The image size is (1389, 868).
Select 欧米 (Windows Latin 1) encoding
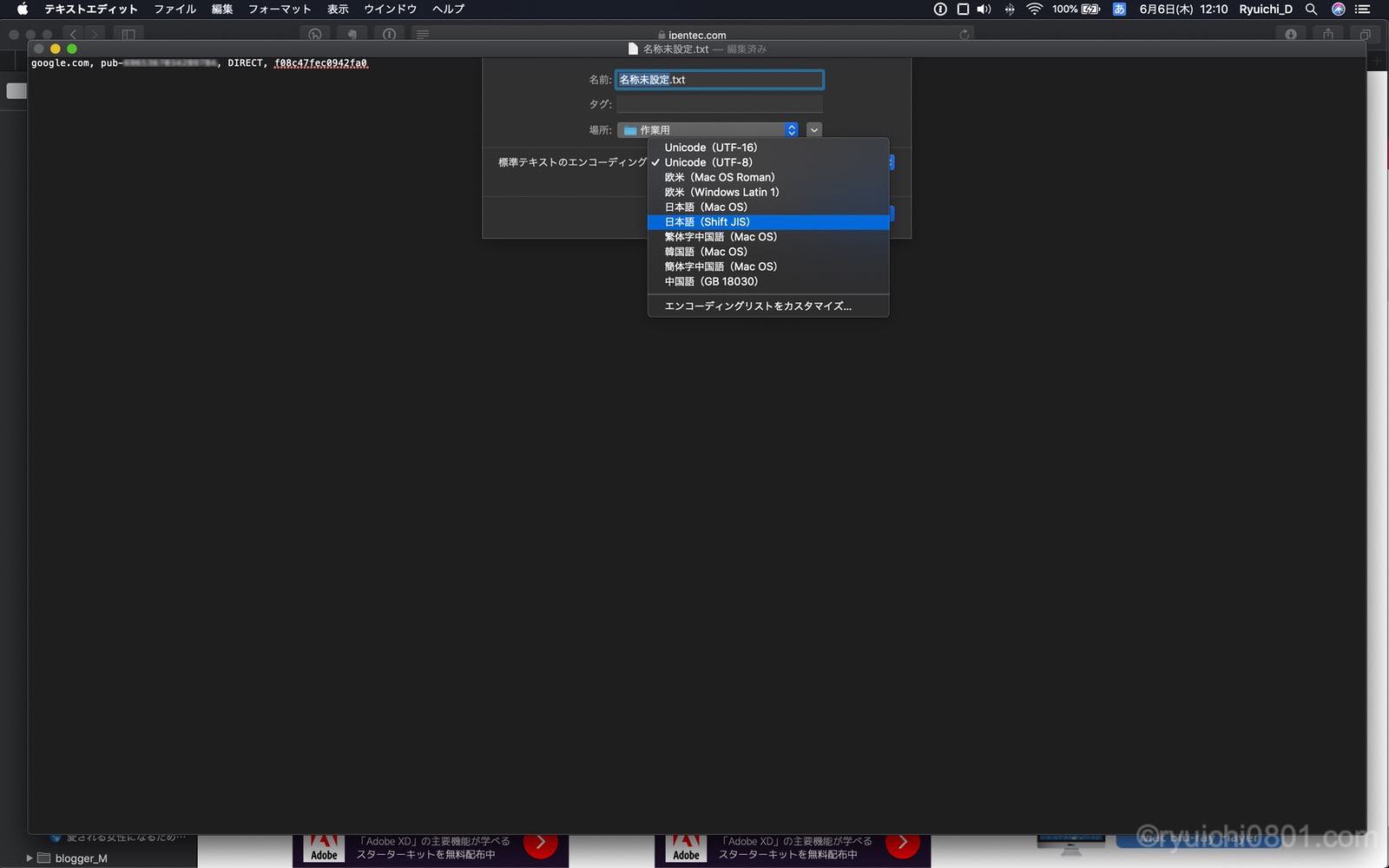[x=768, y=192]
